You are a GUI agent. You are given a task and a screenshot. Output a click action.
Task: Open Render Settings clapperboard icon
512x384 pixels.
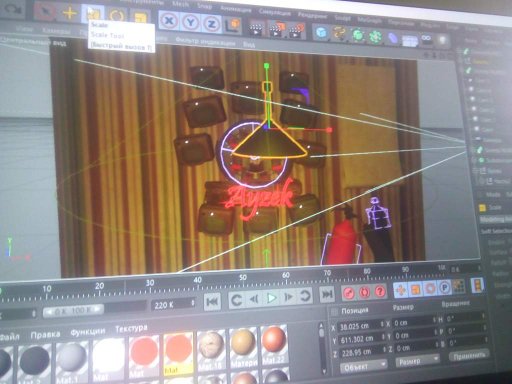296,30
